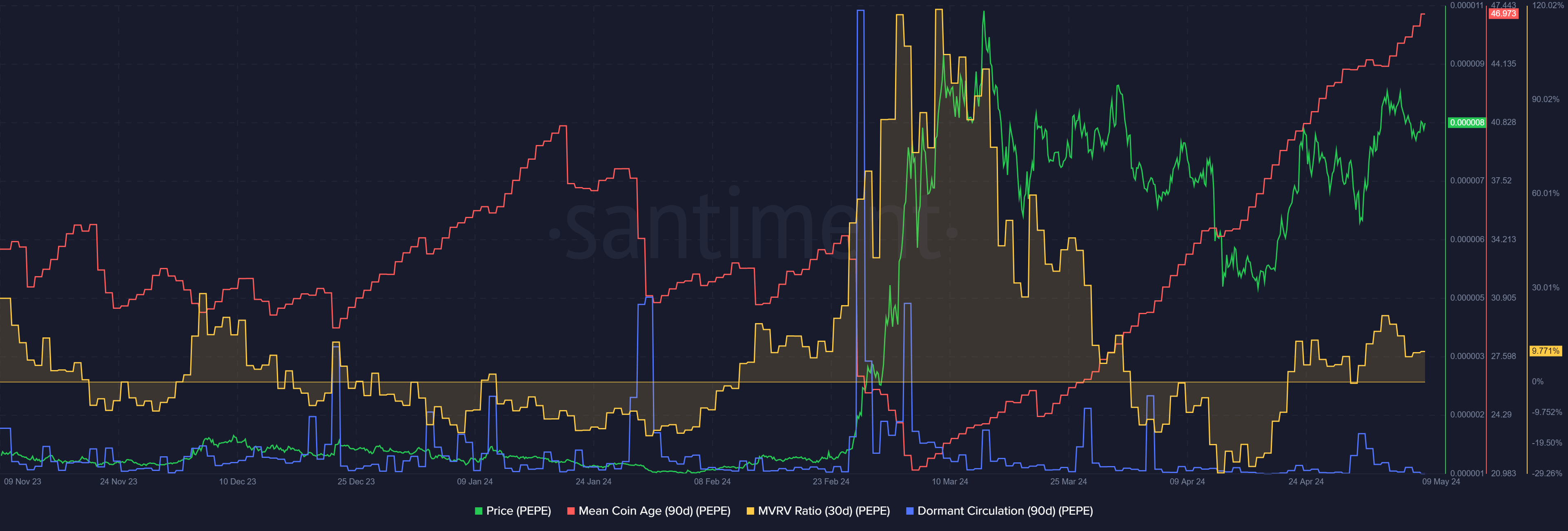Click the -29.26% MVRV axis value
1568x531 pixels.
[1547, 473]
